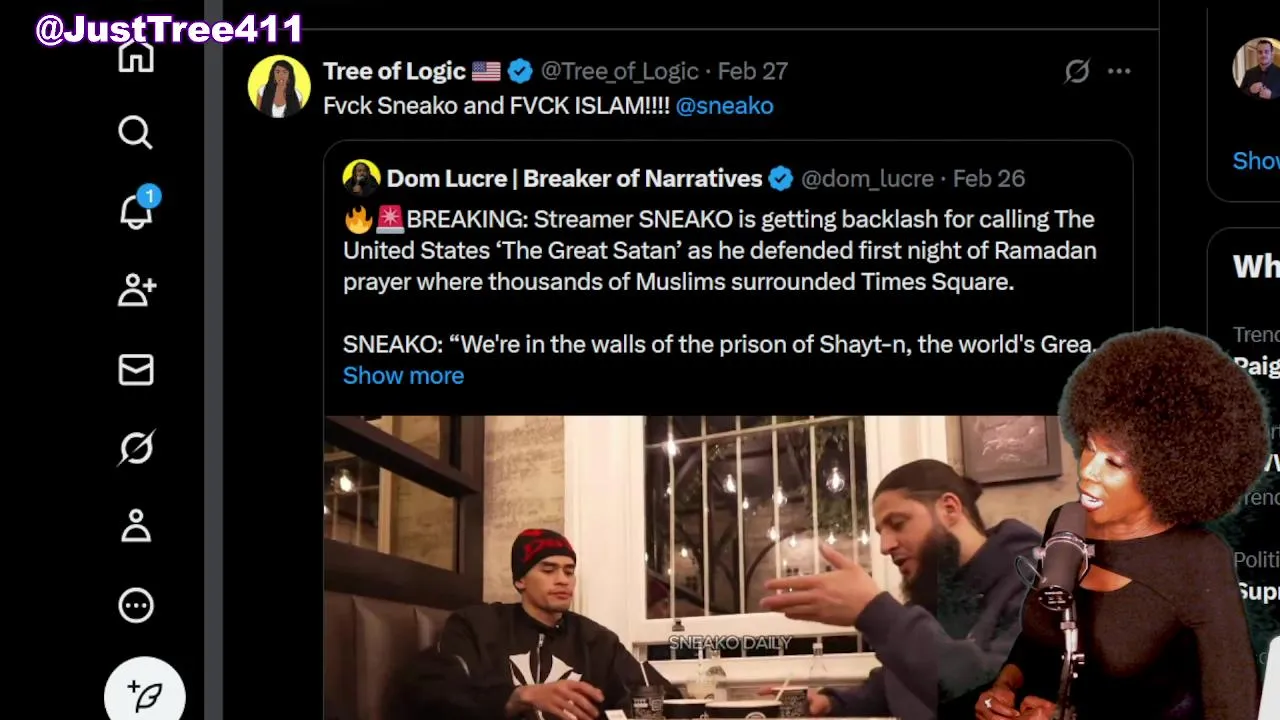Click the @Tree_of_Logic handle
This screenshot has height=720, width=1280.
tap(619, 71)
